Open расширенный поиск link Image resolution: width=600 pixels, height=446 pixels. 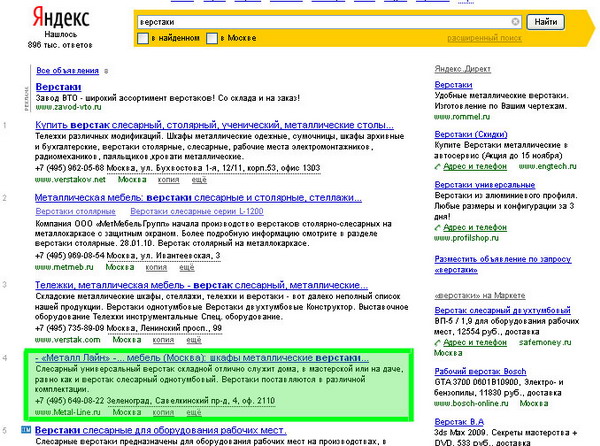pos(484,38)
